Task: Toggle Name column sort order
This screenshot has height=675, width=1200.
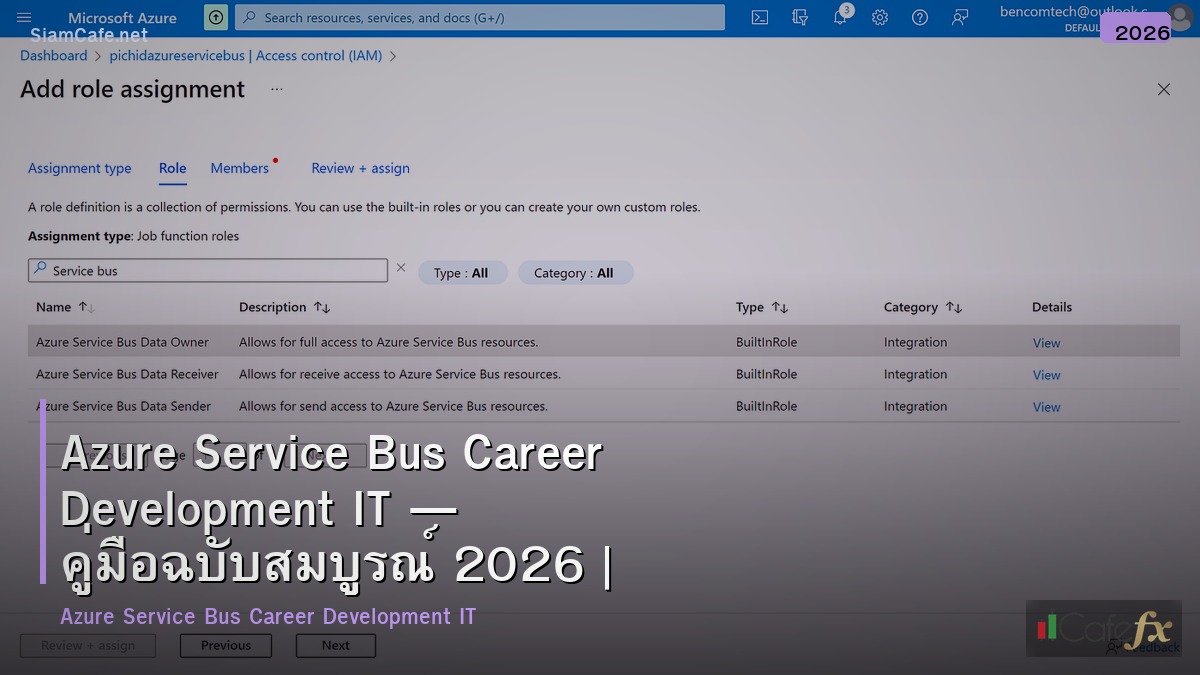Action: click(x=84, y=307)
